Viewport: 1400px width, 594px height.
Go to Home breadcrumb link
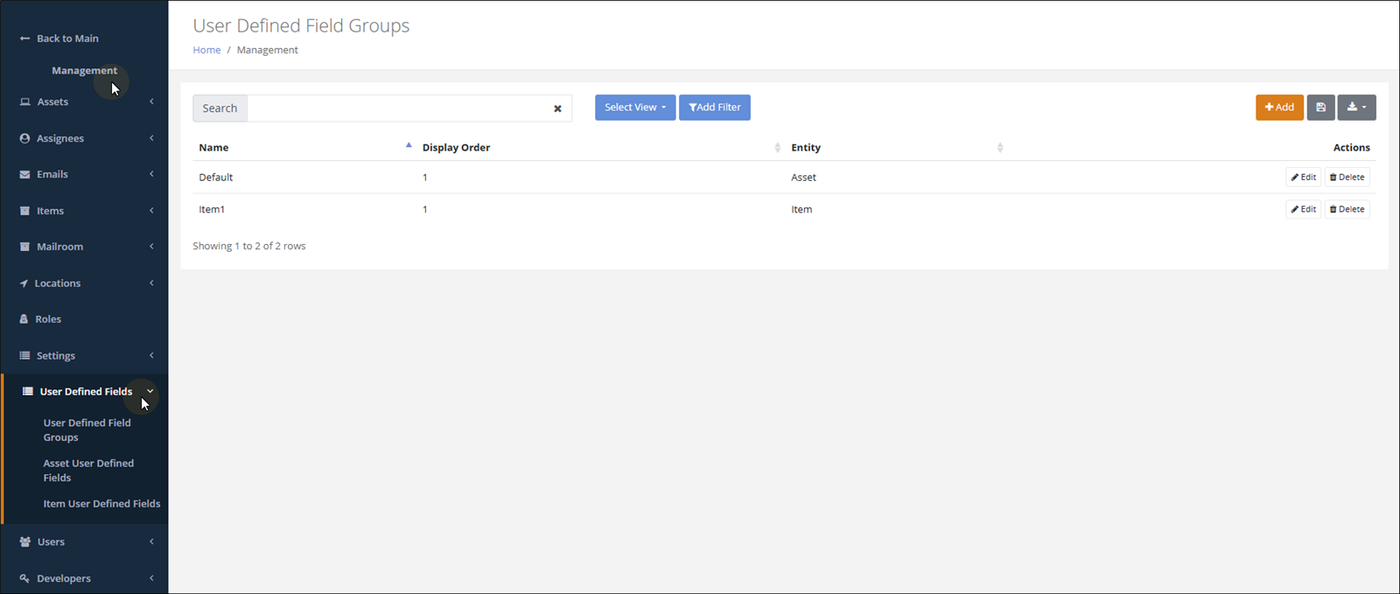[207, 50]
